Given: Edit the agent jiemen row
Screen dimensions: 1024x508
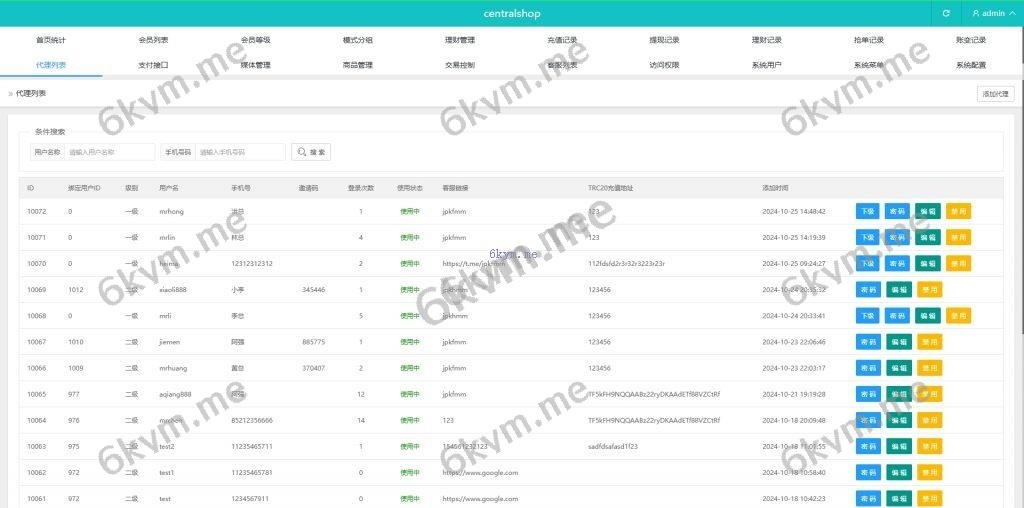Looking at the screenshot, I should click(899, 341).
